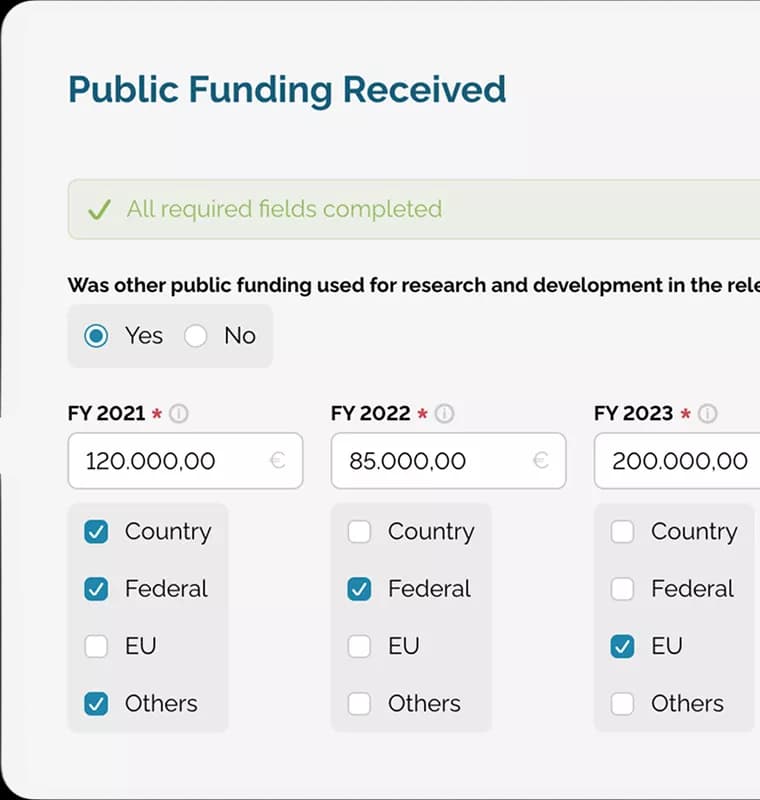Check EU under FY 2022
Screen dimensions: 760x800
click(359, 646)
